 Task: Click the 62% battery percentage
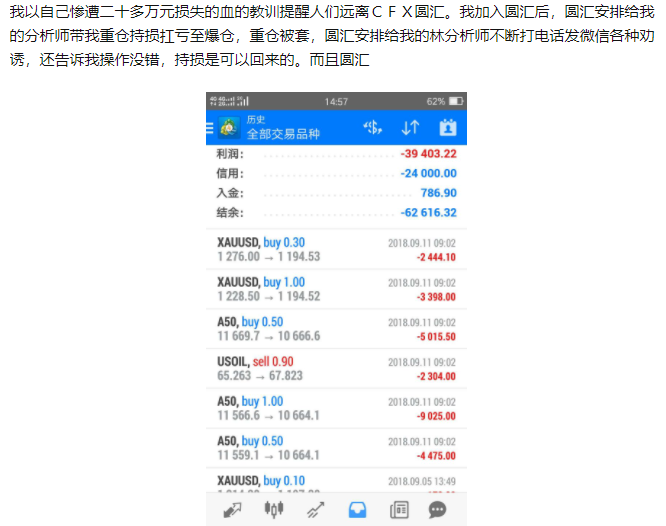pyautogui.click(x=436, y=101)
